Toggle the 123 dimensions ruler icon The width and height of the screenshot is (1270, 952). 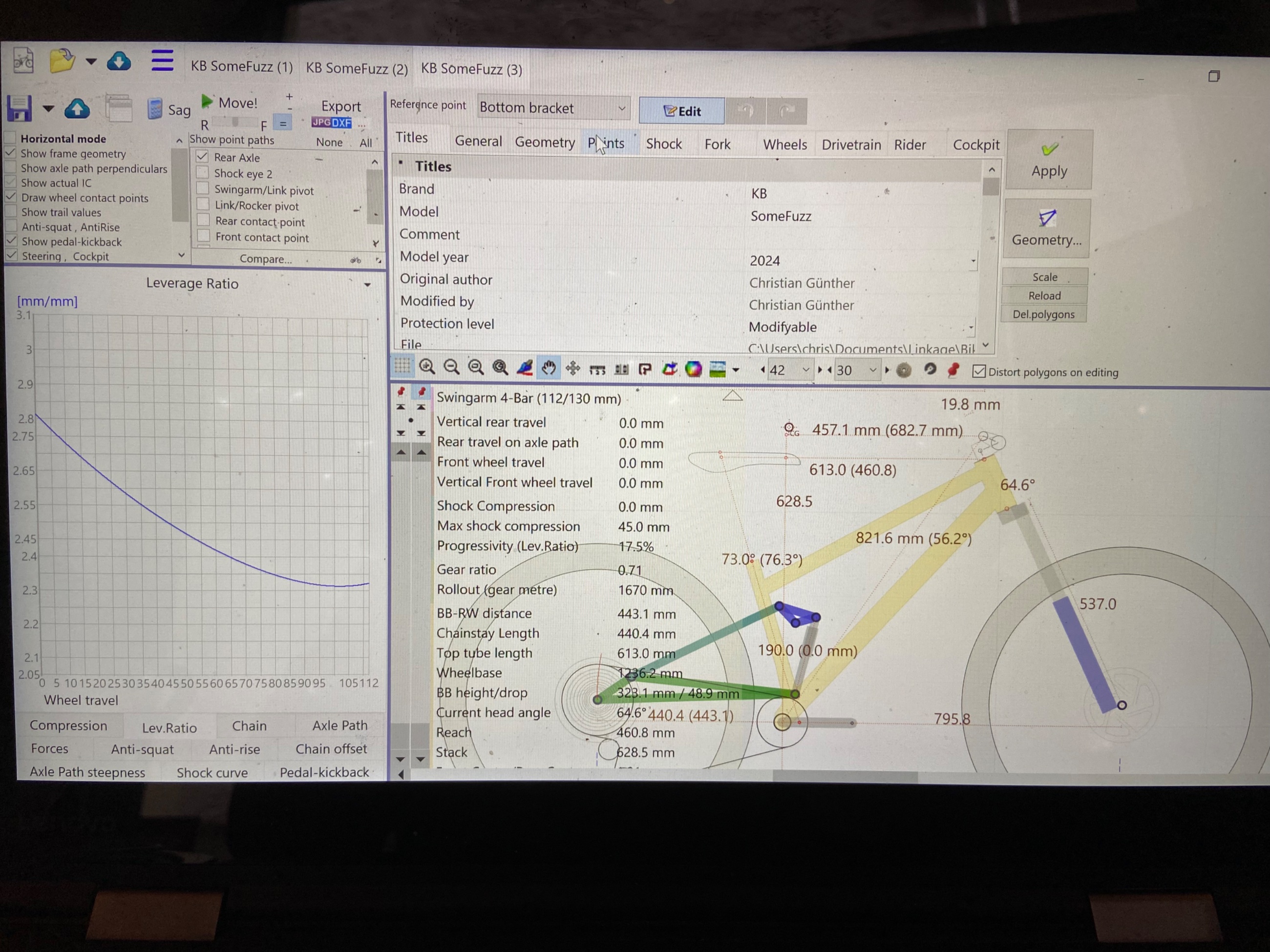(597, 369)
